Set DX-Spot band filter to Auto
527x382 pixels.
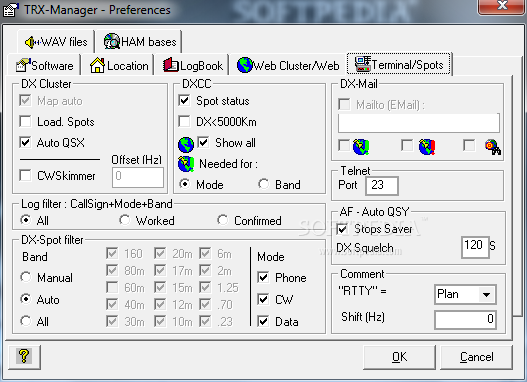click(26, 299)
